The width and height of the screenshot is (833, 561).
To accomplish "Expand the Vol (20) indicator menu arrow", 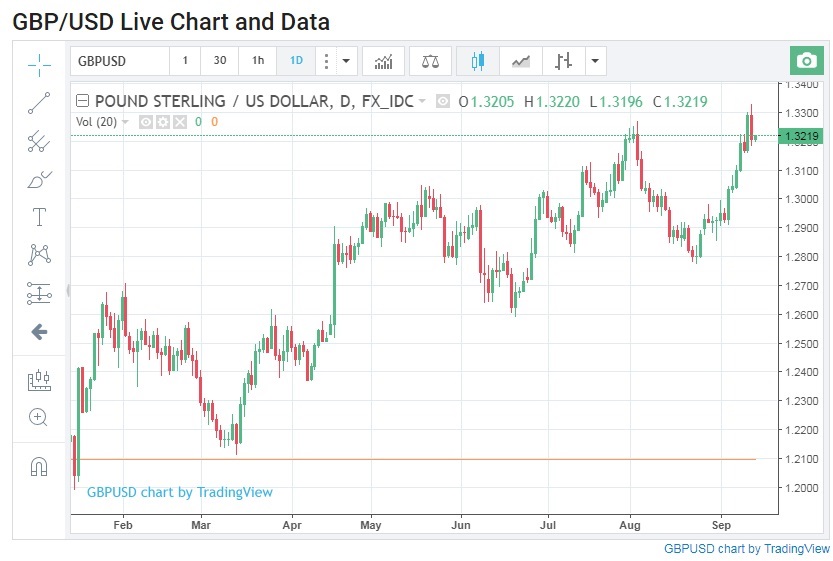I will pyautogui.click(x=126, y=122).
